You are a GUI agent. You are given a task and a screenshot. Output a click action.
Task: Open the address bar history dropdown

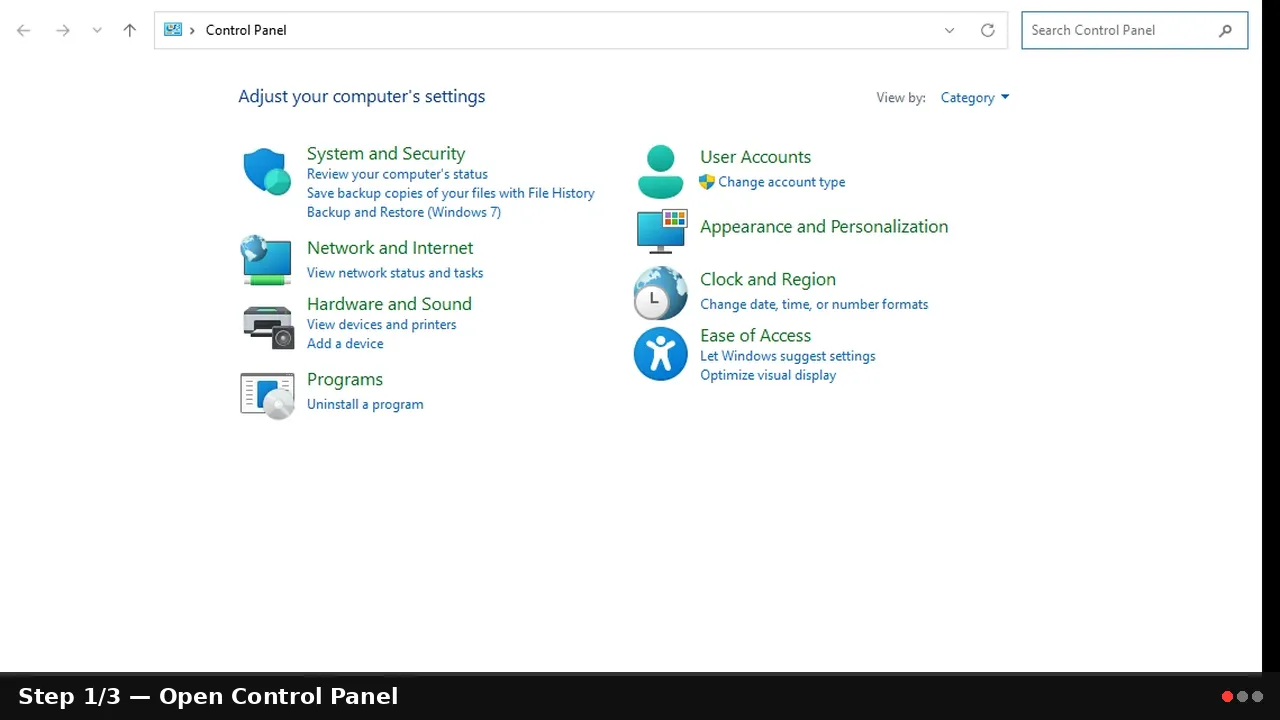pos(950,30)
